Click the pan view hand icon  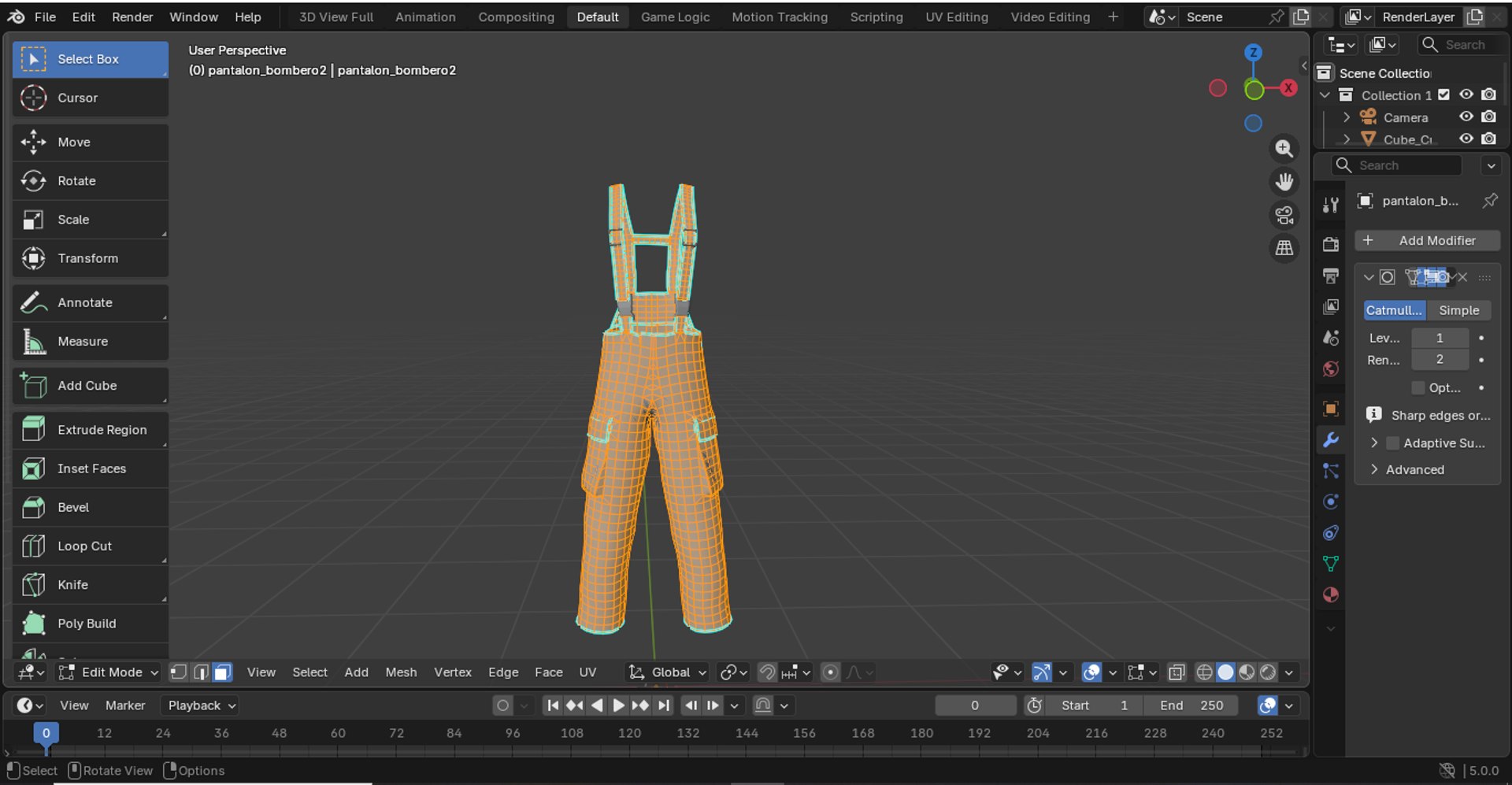click(x=1284, y=182)
